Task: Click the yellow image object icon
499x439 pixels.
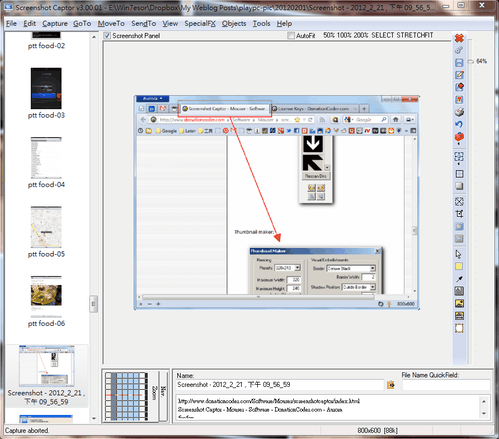Action: (x=459, y=303)
